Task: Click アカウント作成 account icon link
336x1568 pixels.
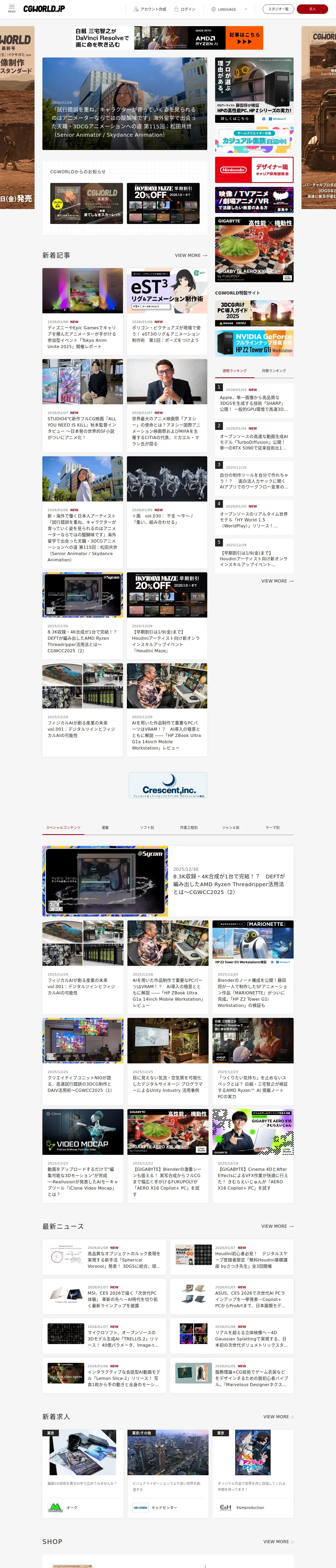Action: (x=149, y=9)
